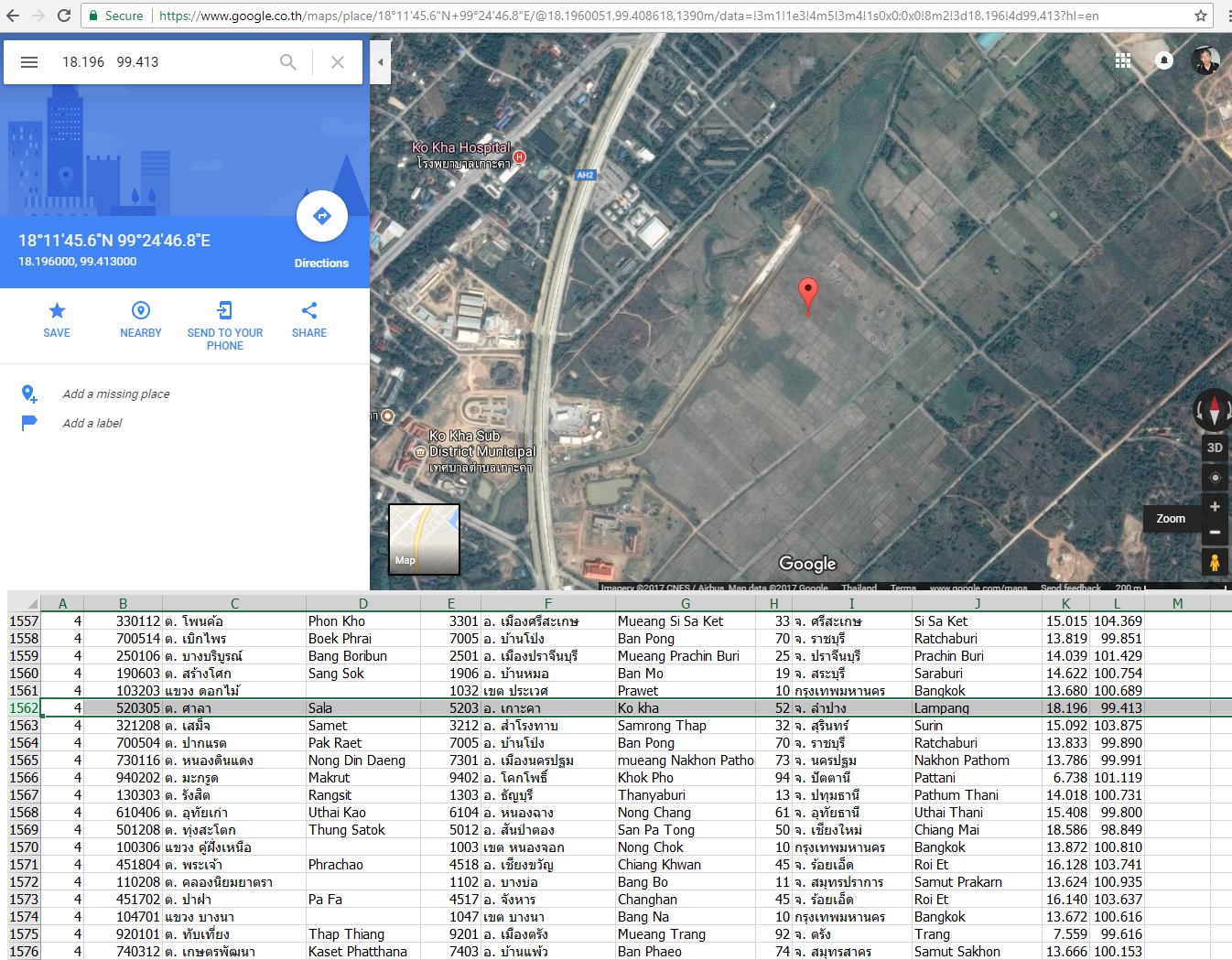Click cell containing Phon Kho
Viewport: 1232px width, 960px height.
(x=362, y=621)
